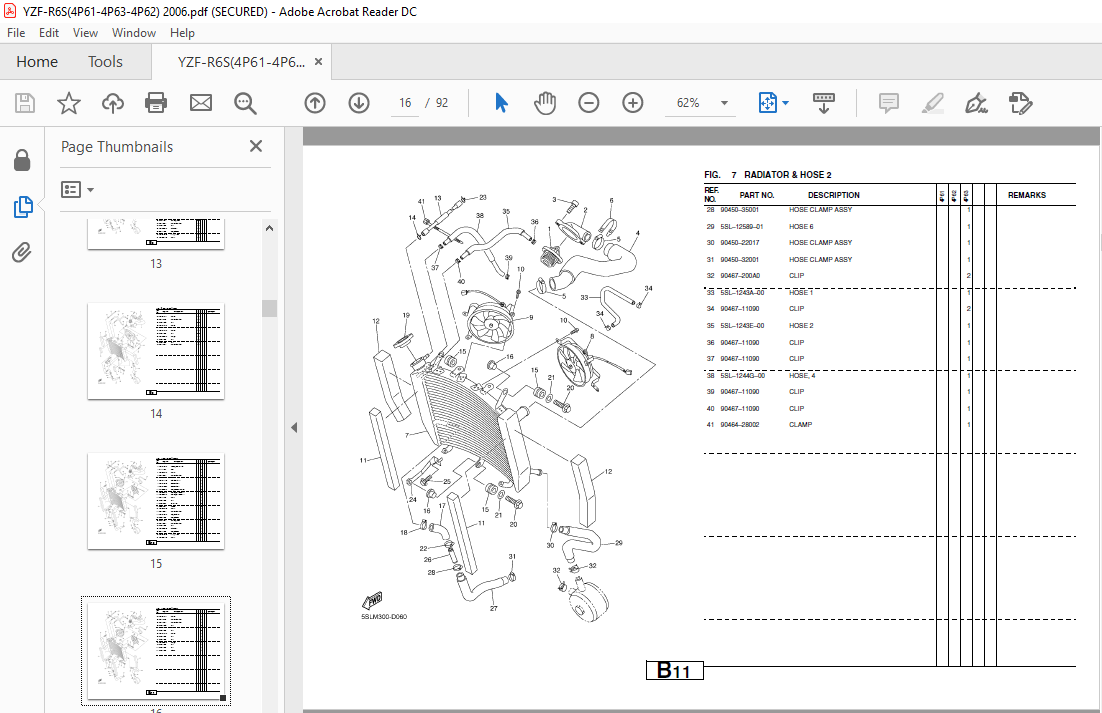Bookmark the document with star icon
Viewport: 1102px width, 713px height.
point(69,103)
